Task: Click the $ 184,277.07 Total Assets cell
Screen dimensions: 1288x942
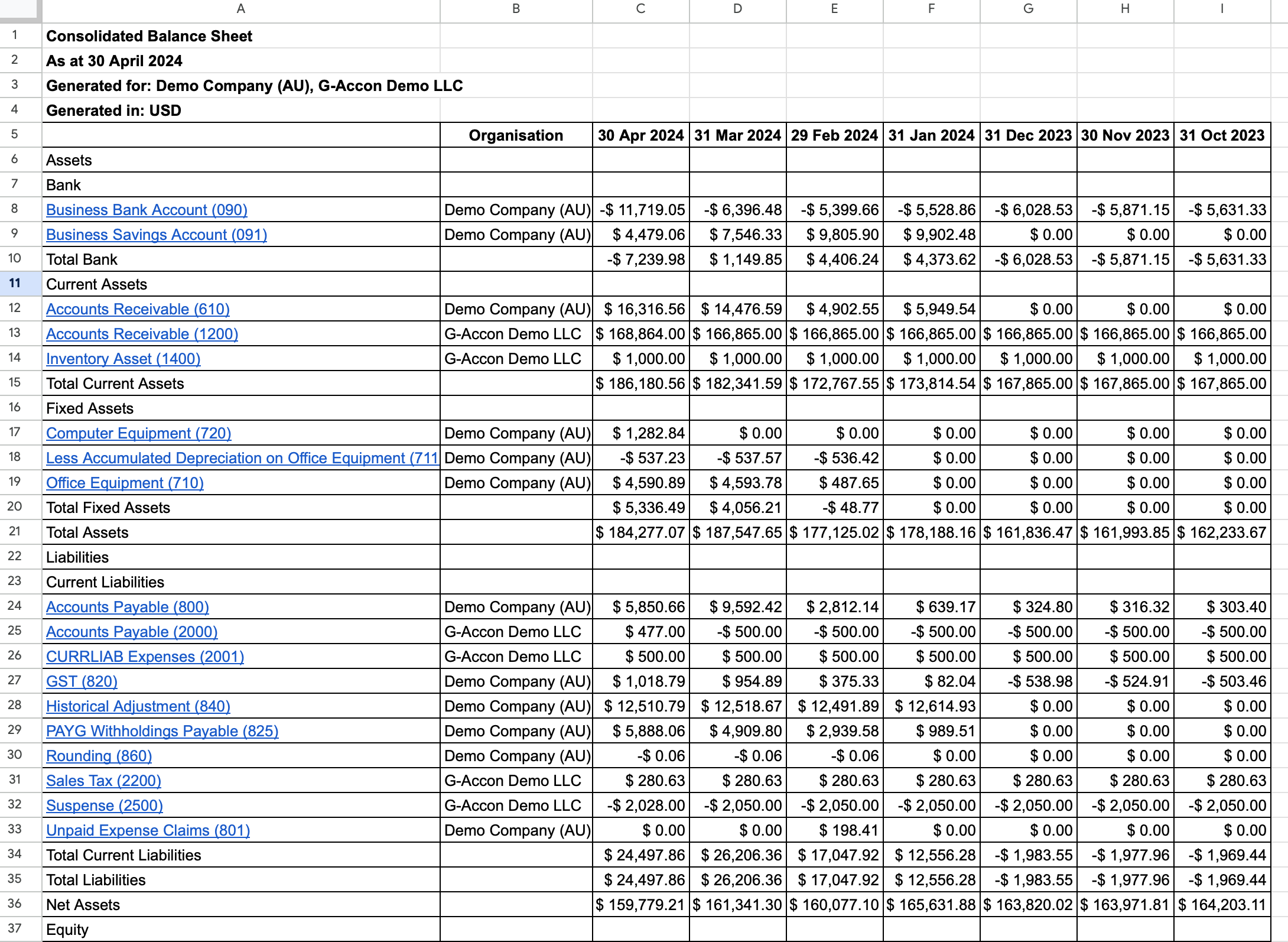Action: point(641,532)
